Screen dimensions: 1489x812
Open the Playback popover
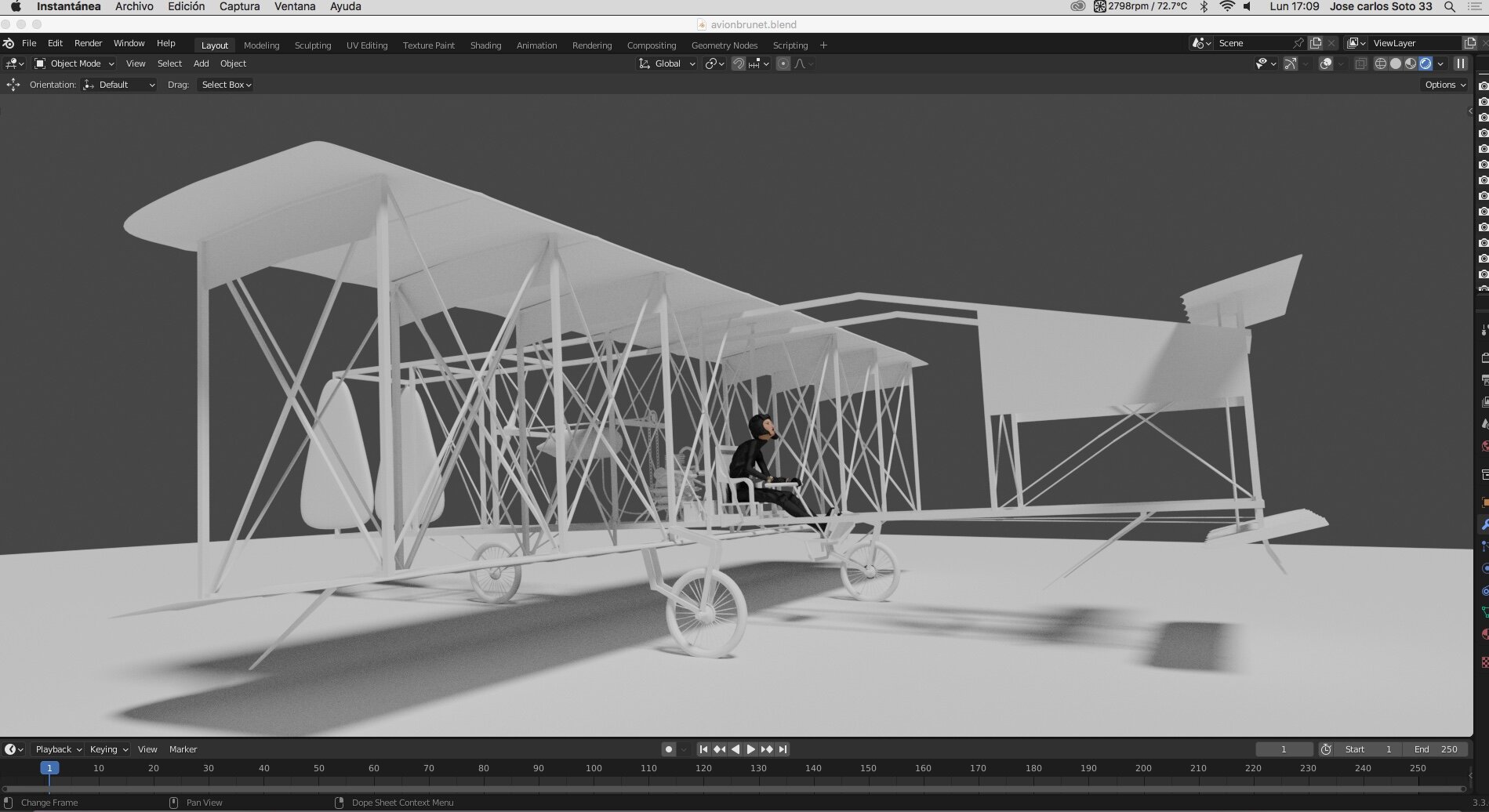pos(58,749)
